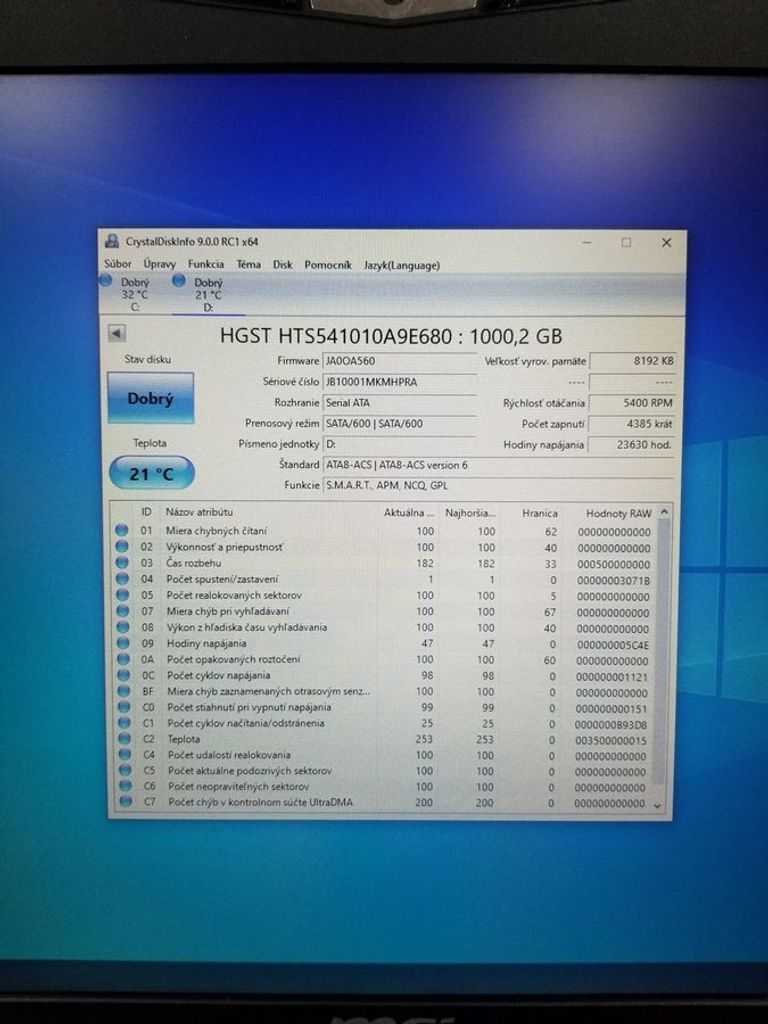Click the Funkcie field S.M.A.R.T., APM, NCQ

[498, 485]
